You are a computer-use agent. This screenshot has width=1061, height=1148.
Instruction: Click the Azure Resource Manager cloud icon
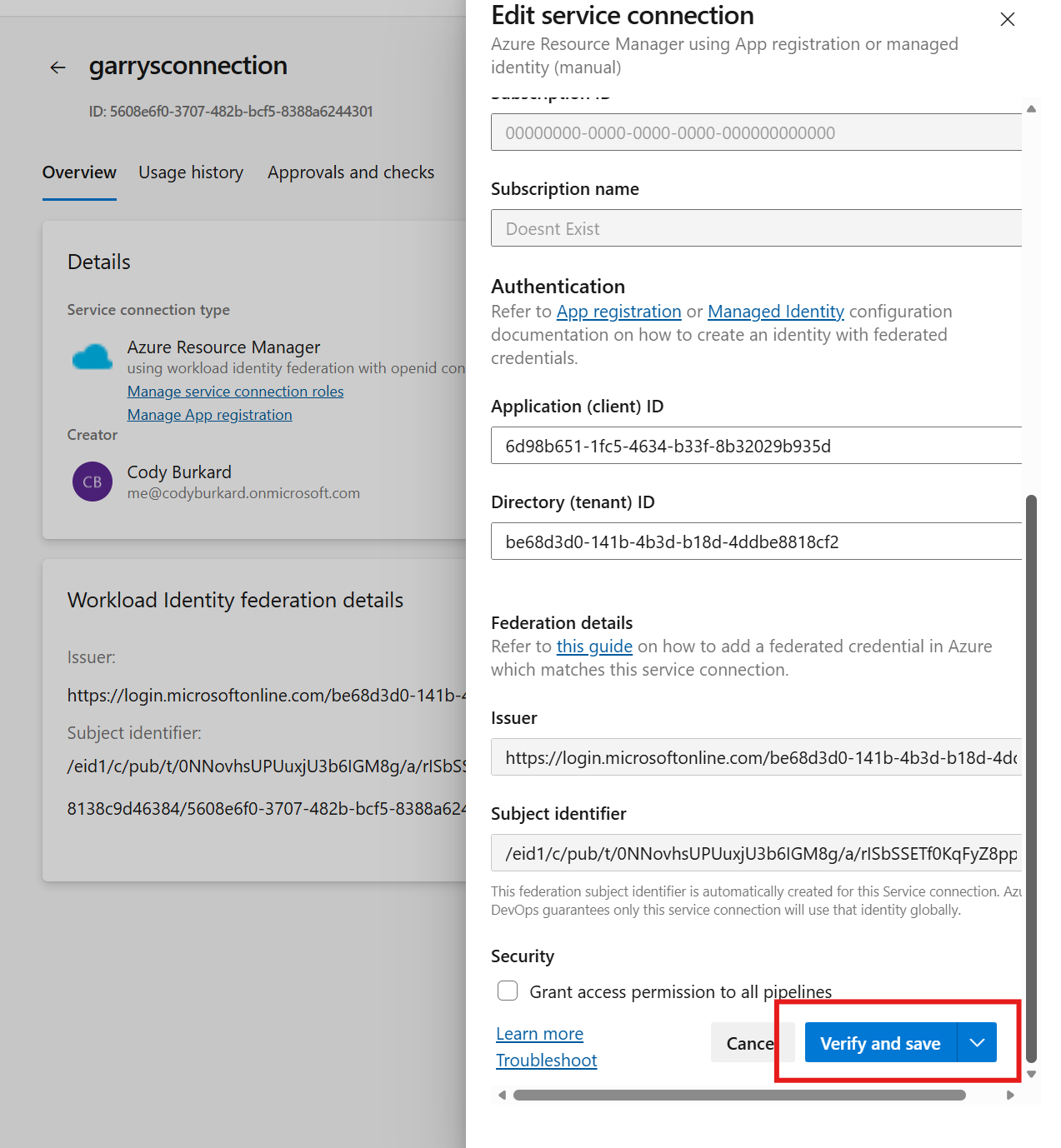click(93, 357)
